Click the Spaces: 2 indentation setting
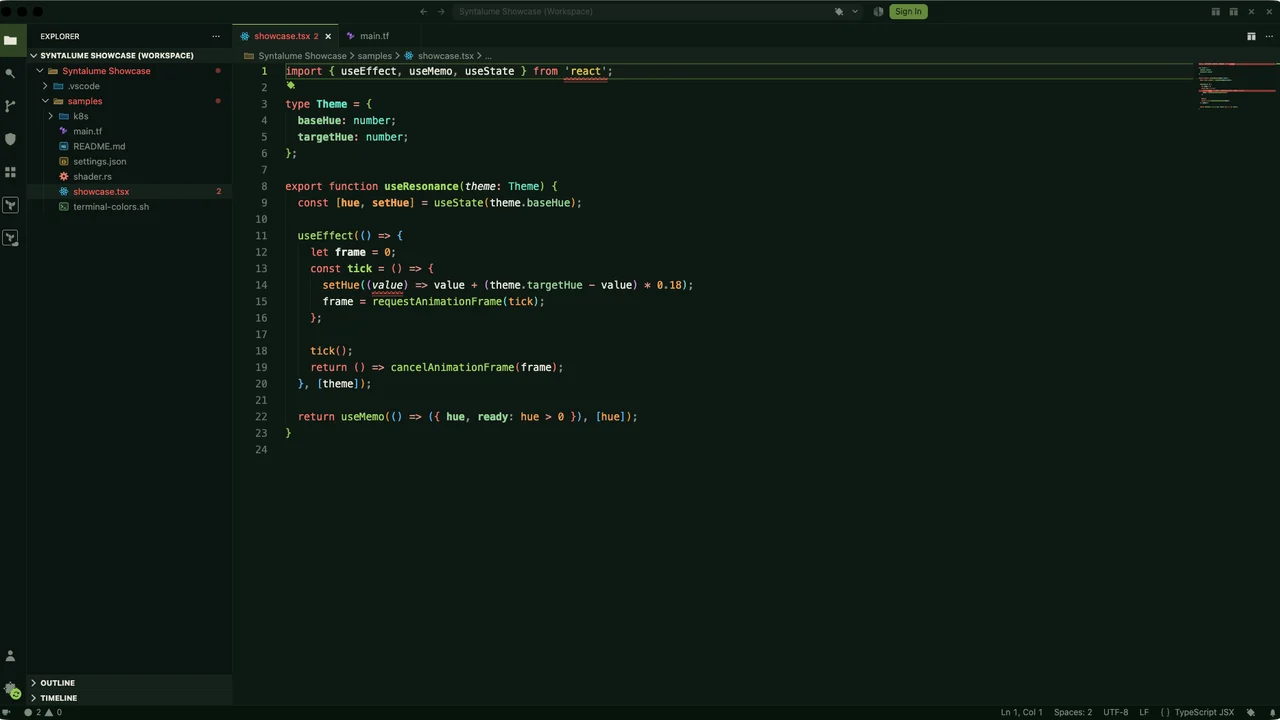1280x720 pixels. (1073, 712)
